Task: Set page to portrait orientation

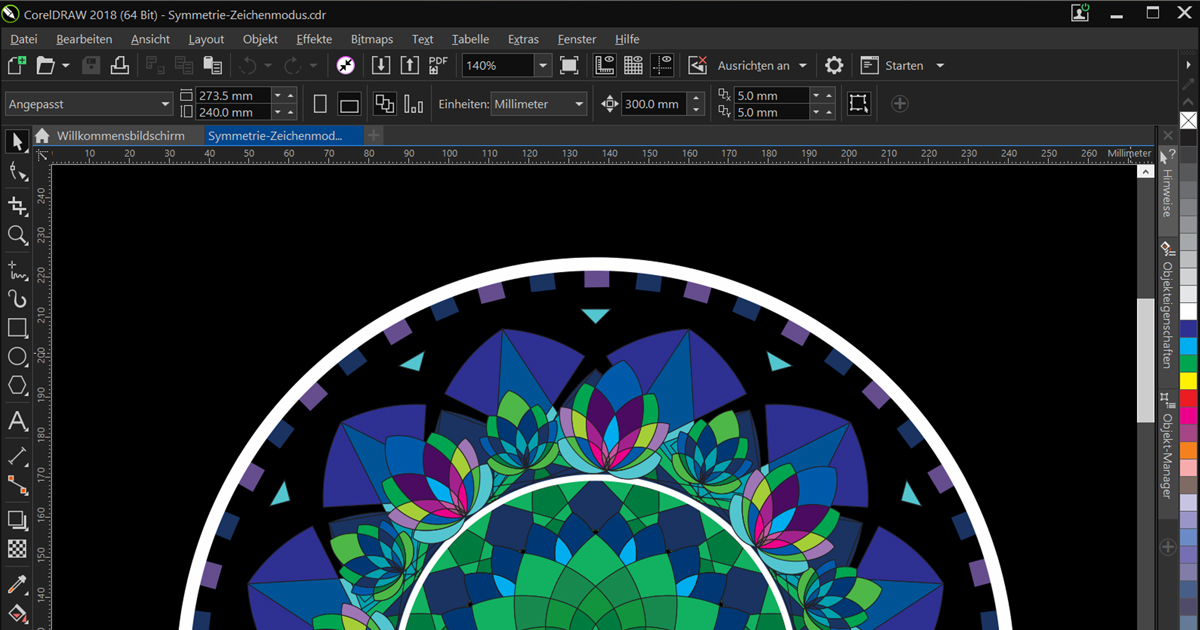Action: click(321, 104)
